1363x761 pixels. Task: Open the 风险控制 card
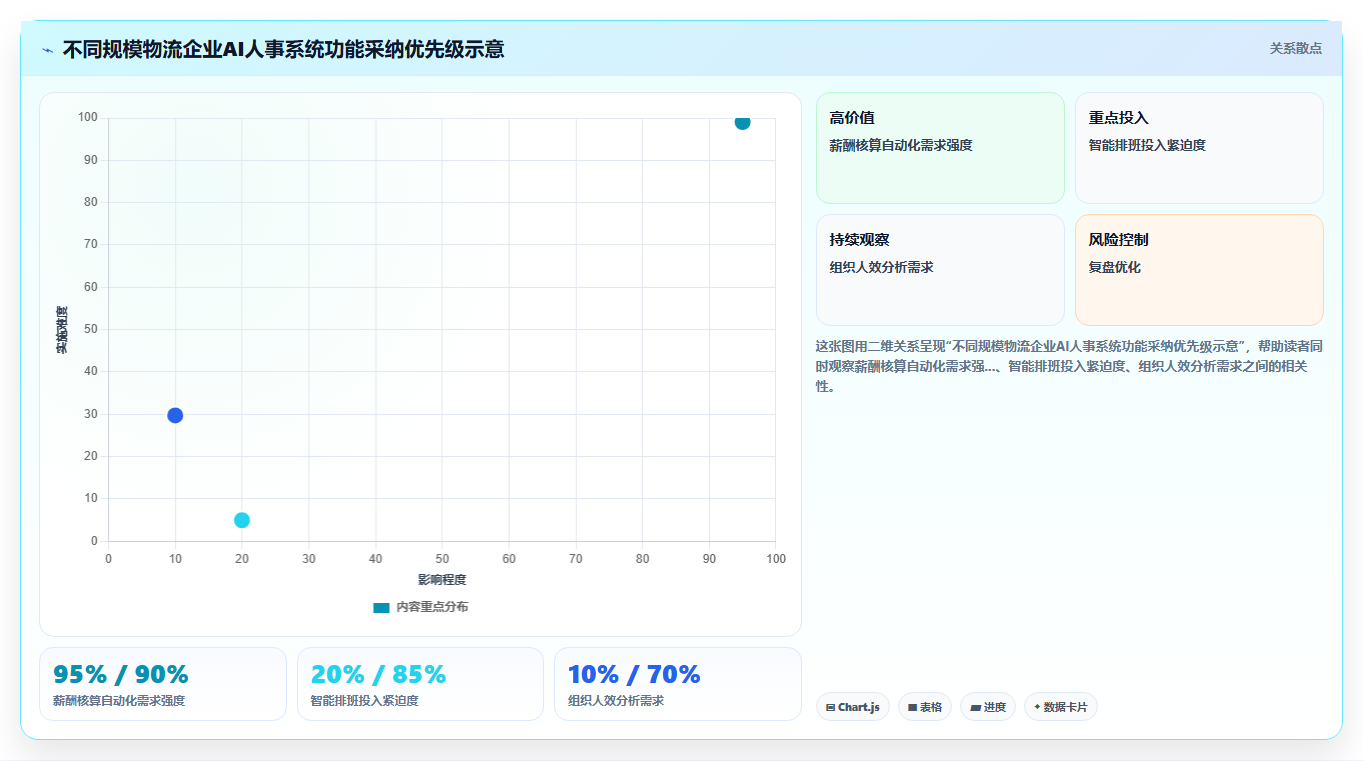(x=1199, y=270)
